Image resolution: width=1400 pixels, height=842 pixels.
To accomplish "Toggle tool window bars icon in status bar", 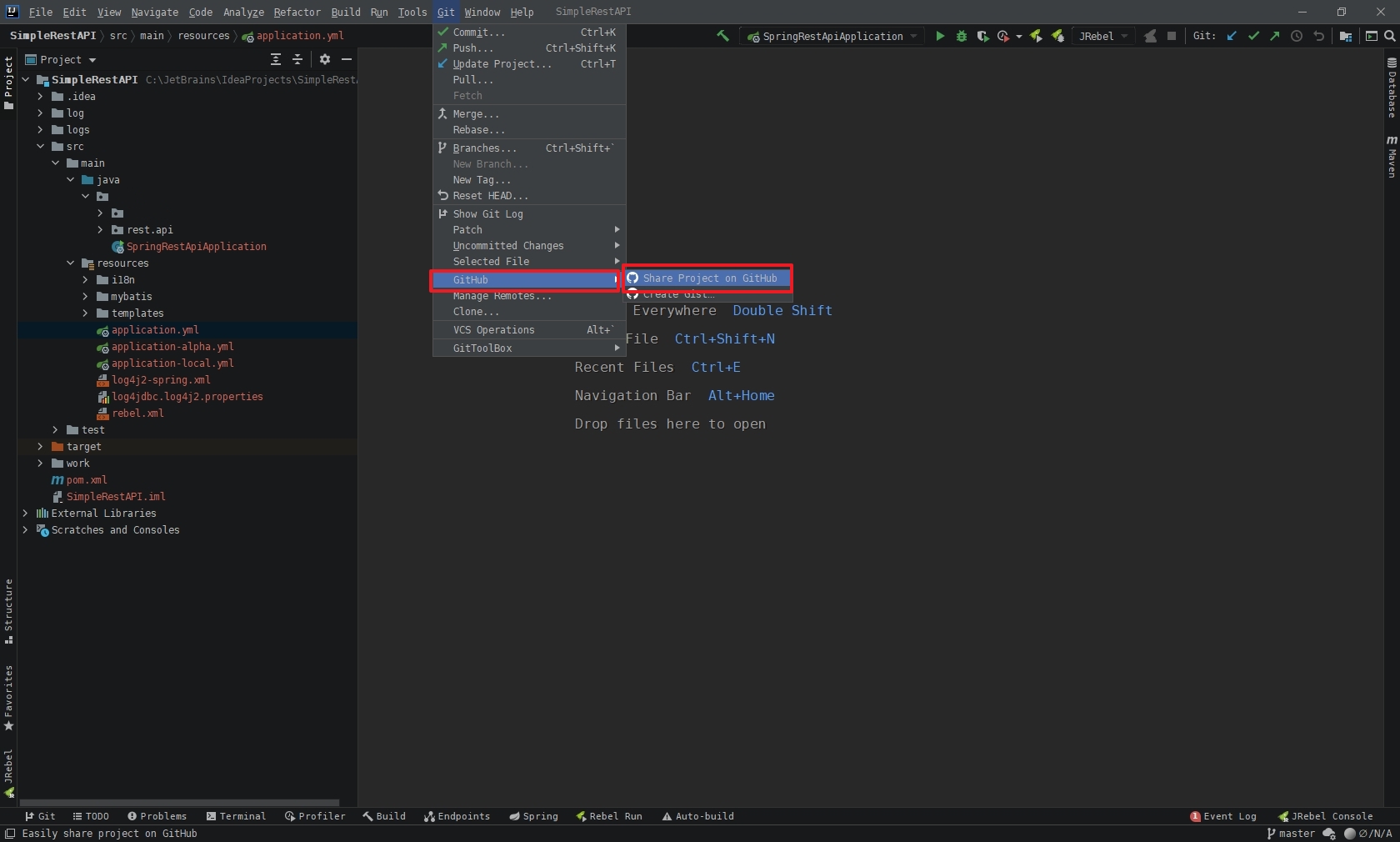I will pyautogui.click(x=9, y=834).
